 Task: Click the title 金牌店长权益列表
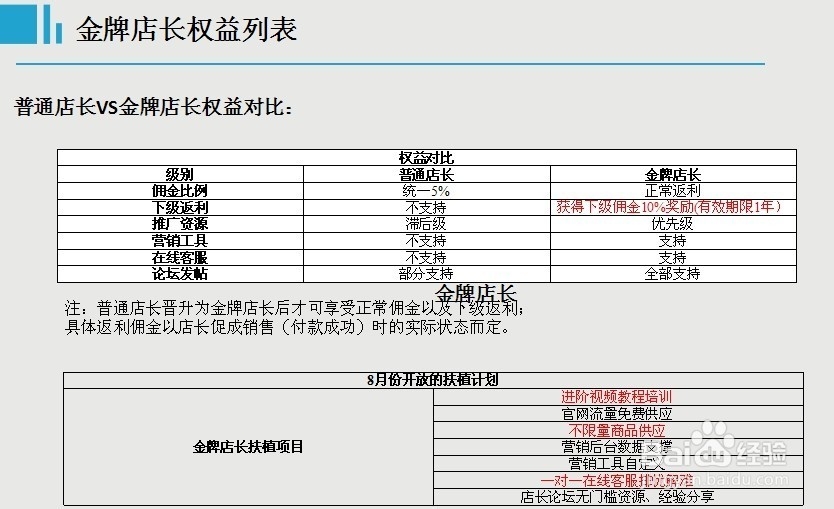click(186, 29)
